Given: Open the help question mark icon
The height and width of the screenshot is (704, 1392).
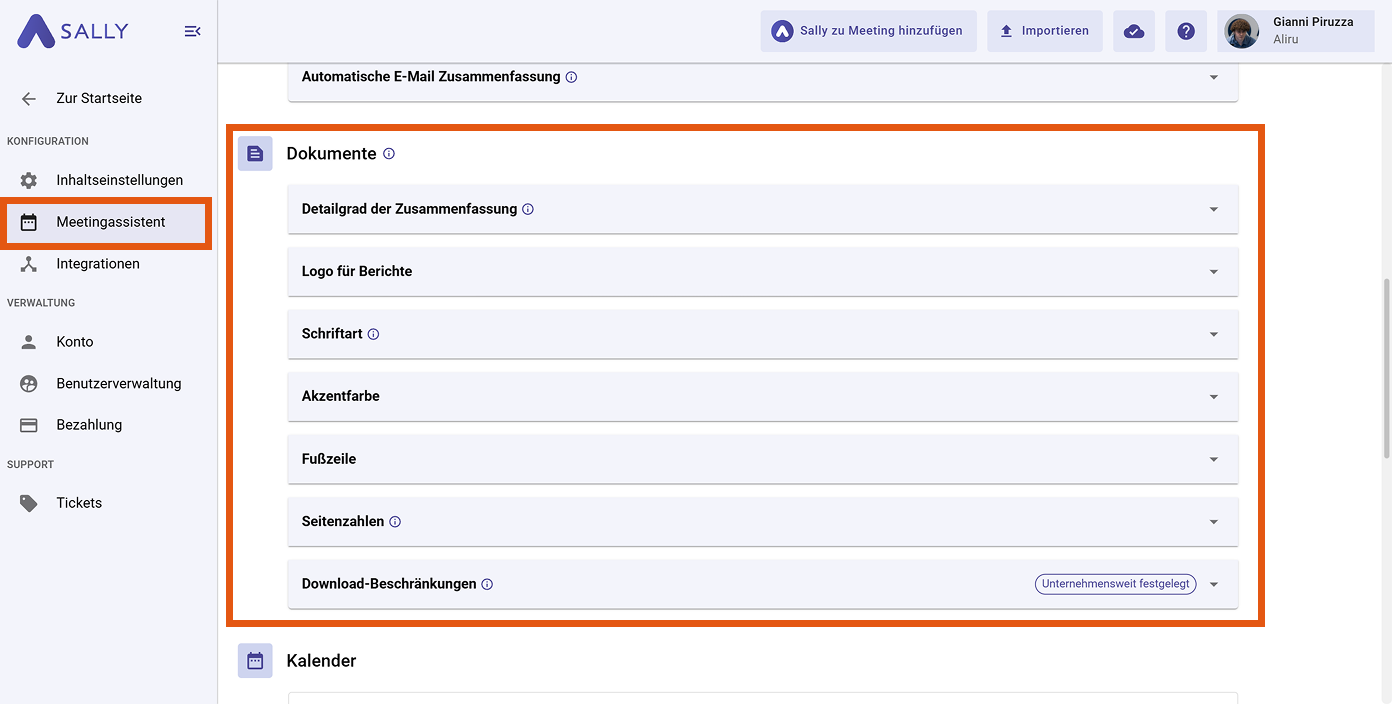Looking at the screenshot, I should pos(1186,31).
